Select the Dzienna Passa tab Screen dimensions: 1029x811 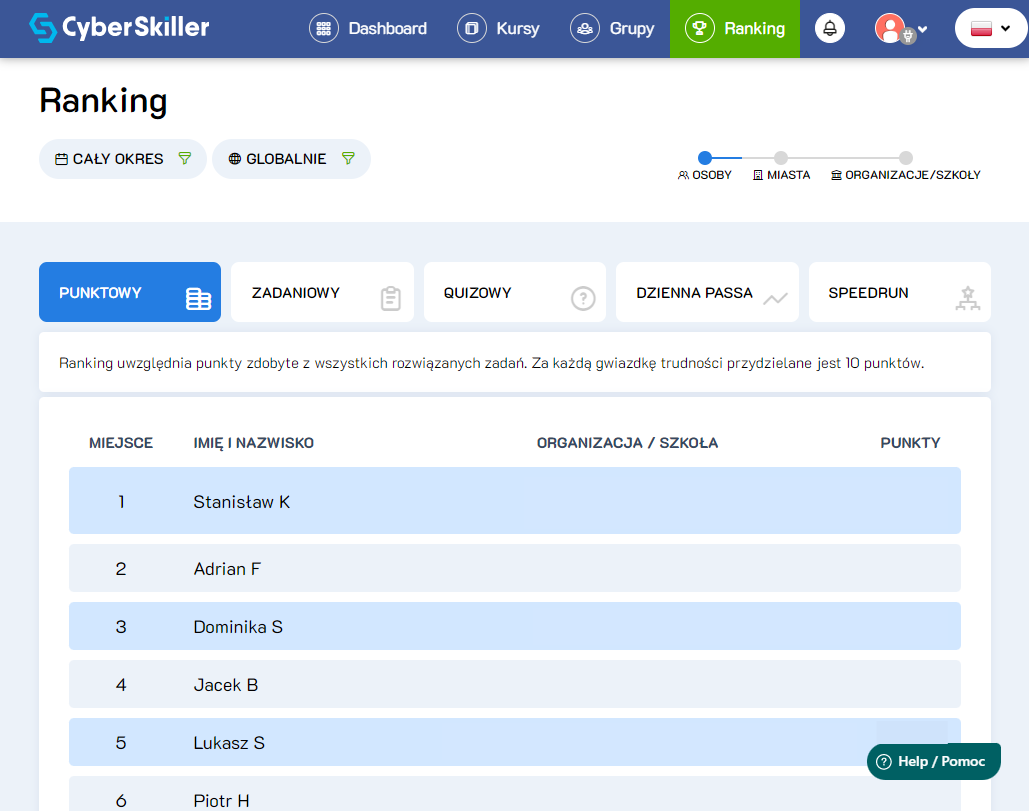[707, 293]
